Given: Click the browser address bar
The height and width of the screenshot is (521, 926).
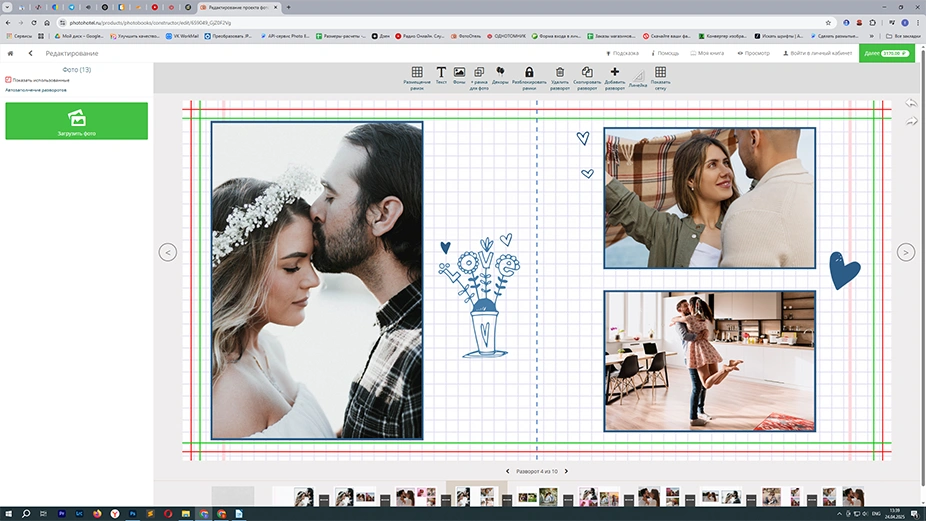Looking at the screenshot, I should point(443,22).
